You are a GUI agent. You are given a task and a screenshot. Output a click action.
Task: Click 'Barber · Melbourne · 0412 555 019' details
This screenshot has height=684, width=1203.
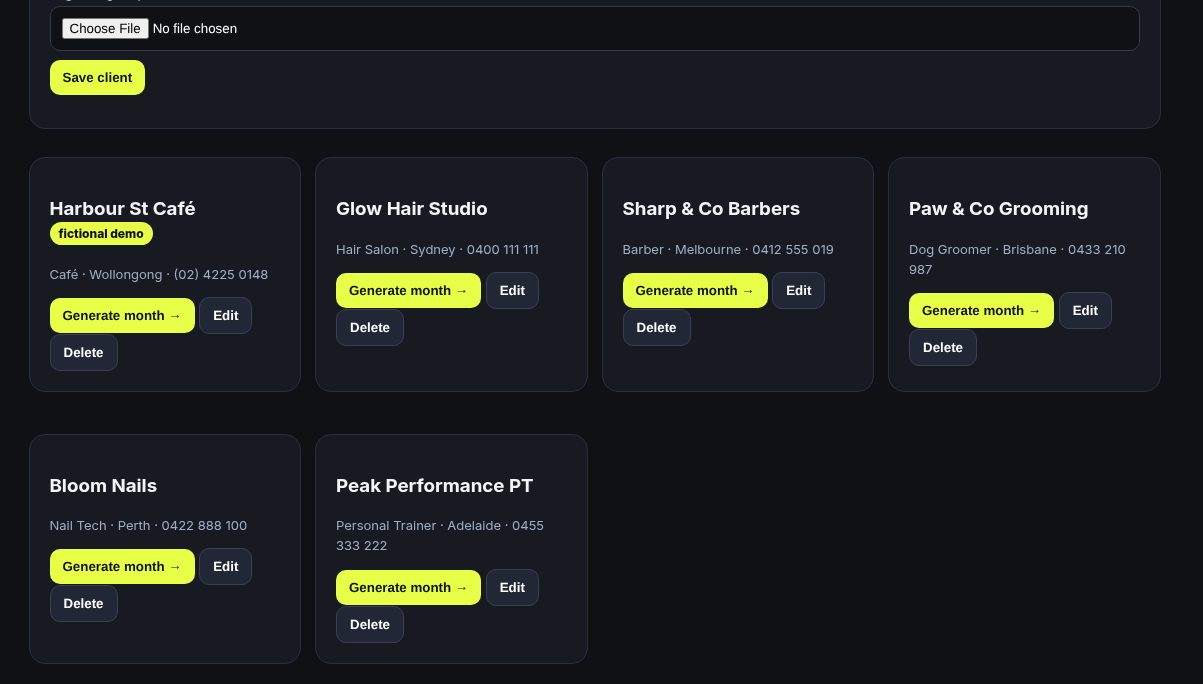click(728, 250)
